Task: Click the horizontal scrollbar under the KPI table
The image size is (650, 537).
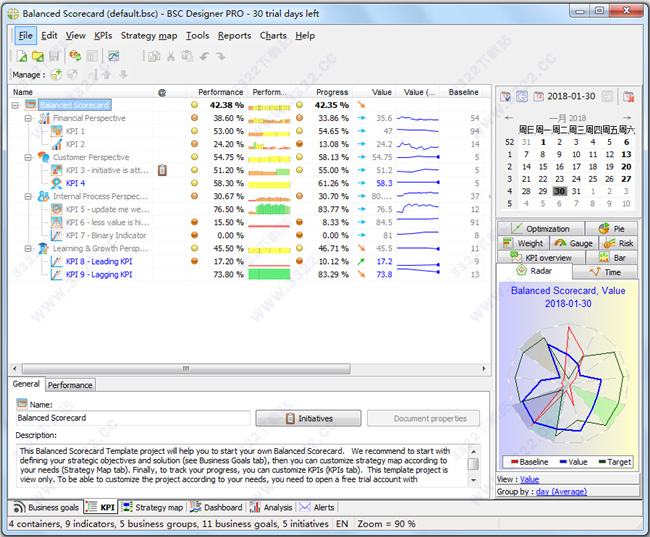Action: tap(186, 369)
